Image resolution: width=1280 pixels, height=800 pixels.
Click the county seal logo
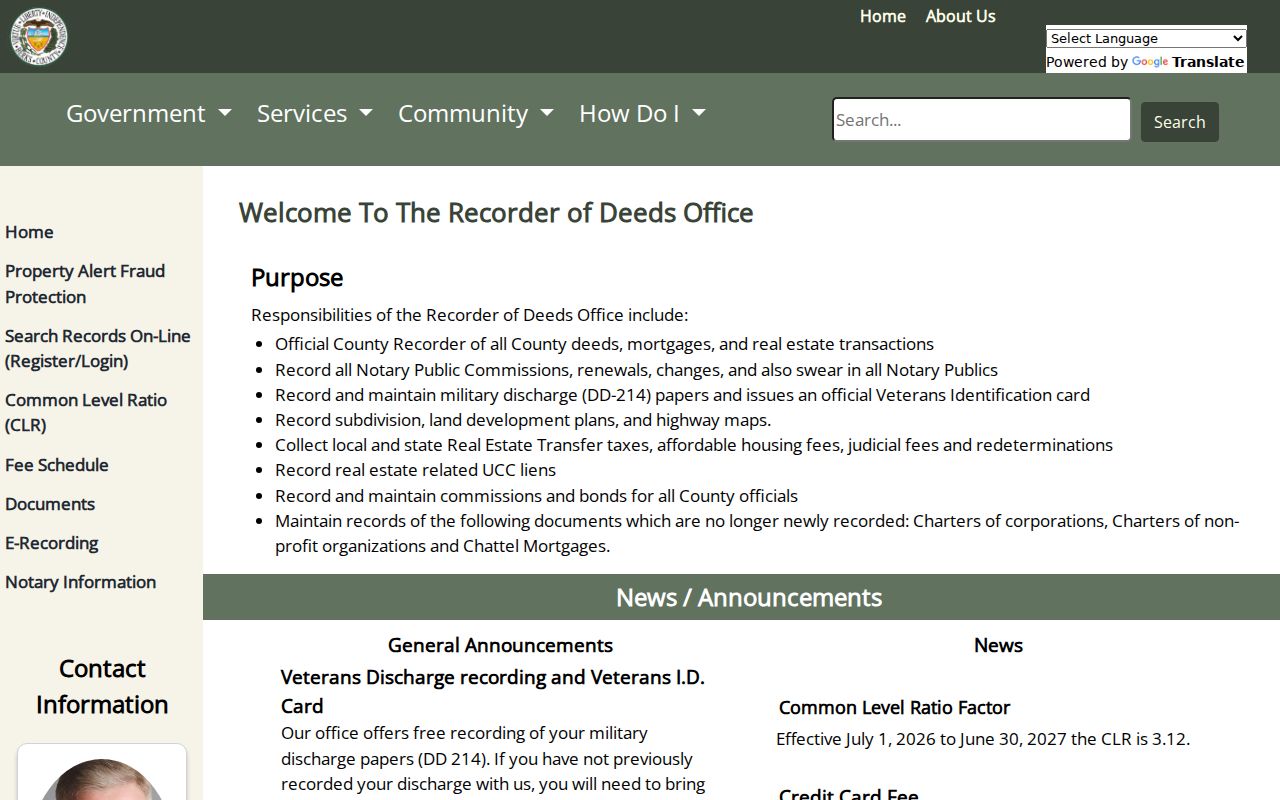point(39,37)
